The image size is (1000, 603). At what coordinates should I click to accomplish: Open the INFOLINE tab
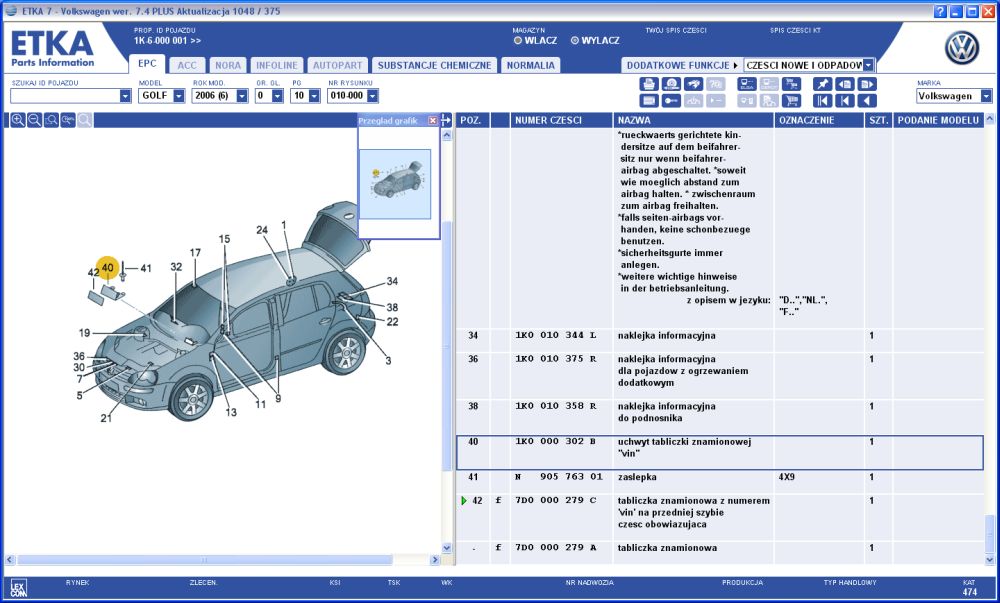click(277, 65)
